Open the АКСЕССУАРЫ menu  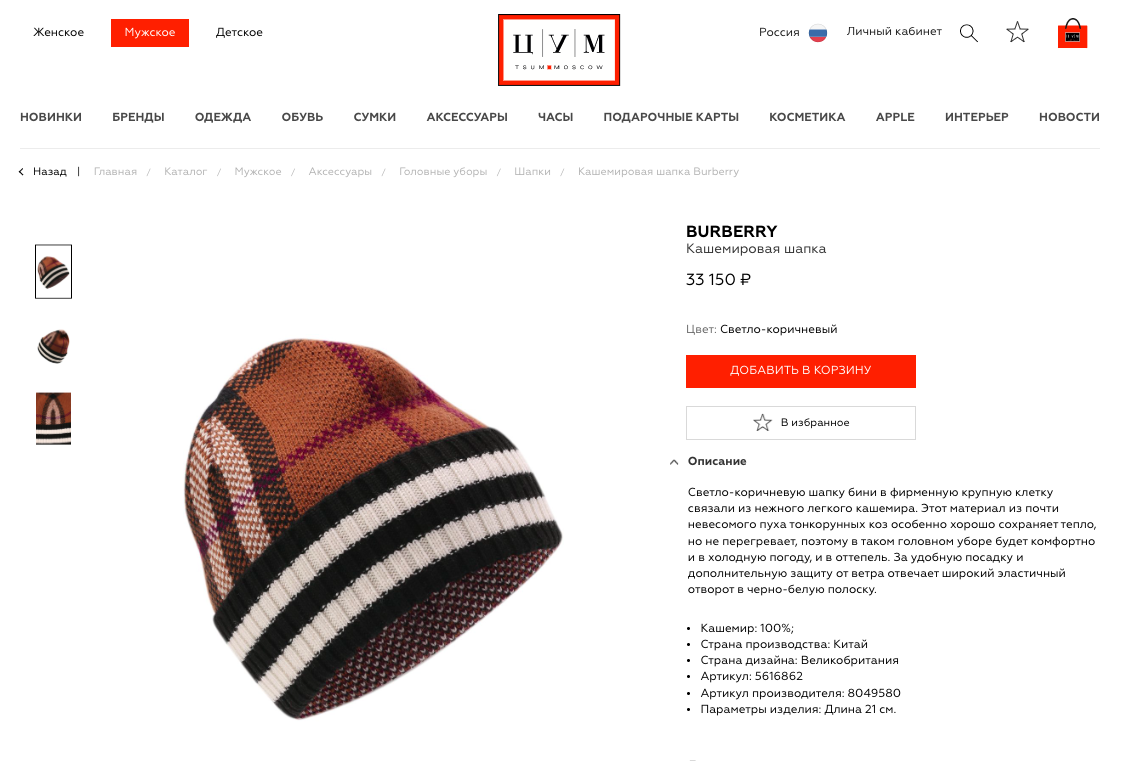click(467, 117)
